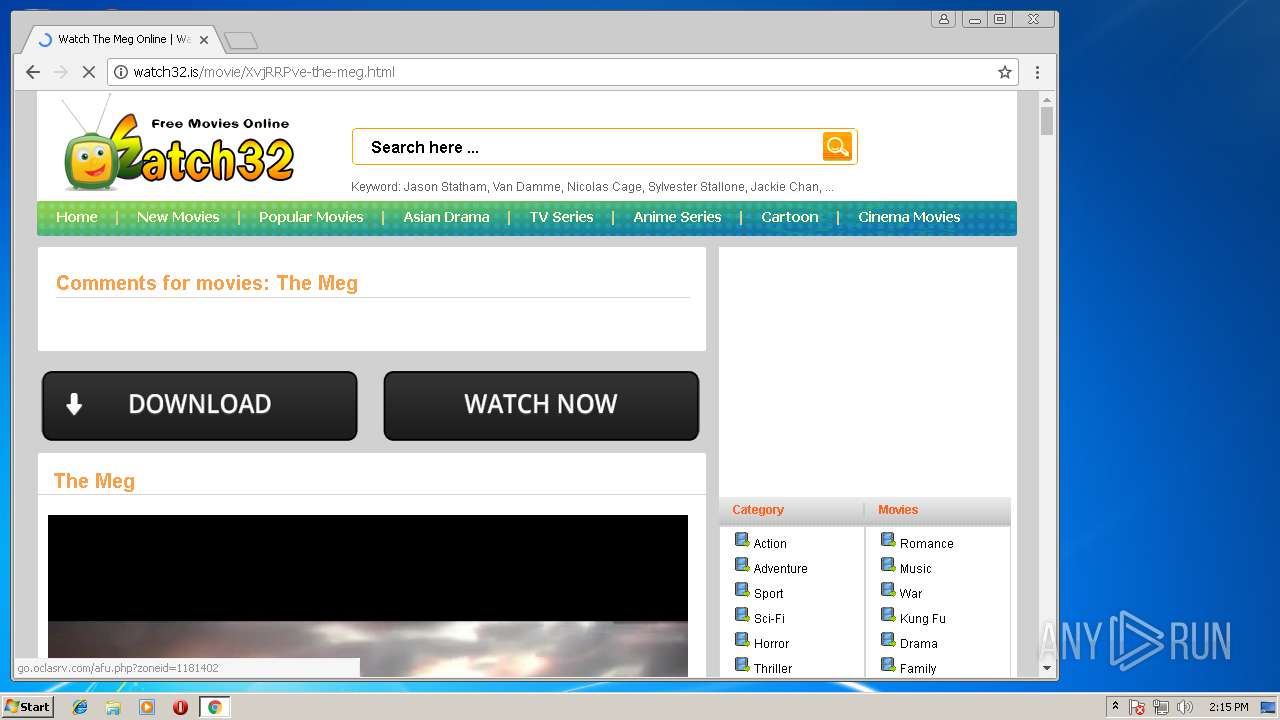
Task: Click the icon beside Action category
Action: (742, 540)
